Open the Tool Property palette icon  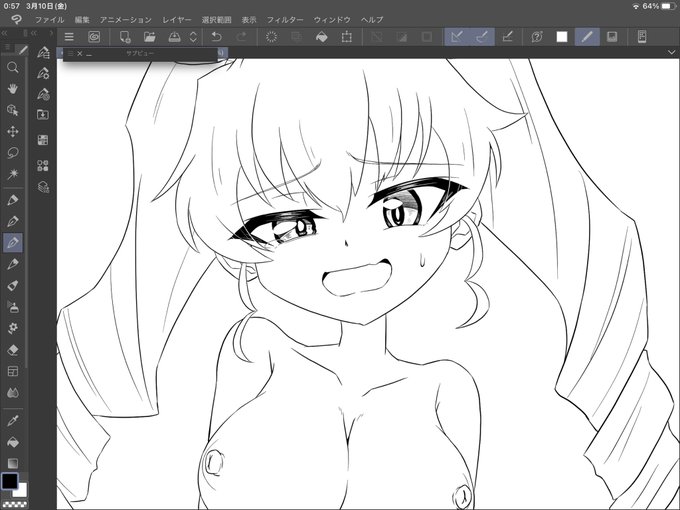point(43,73)
